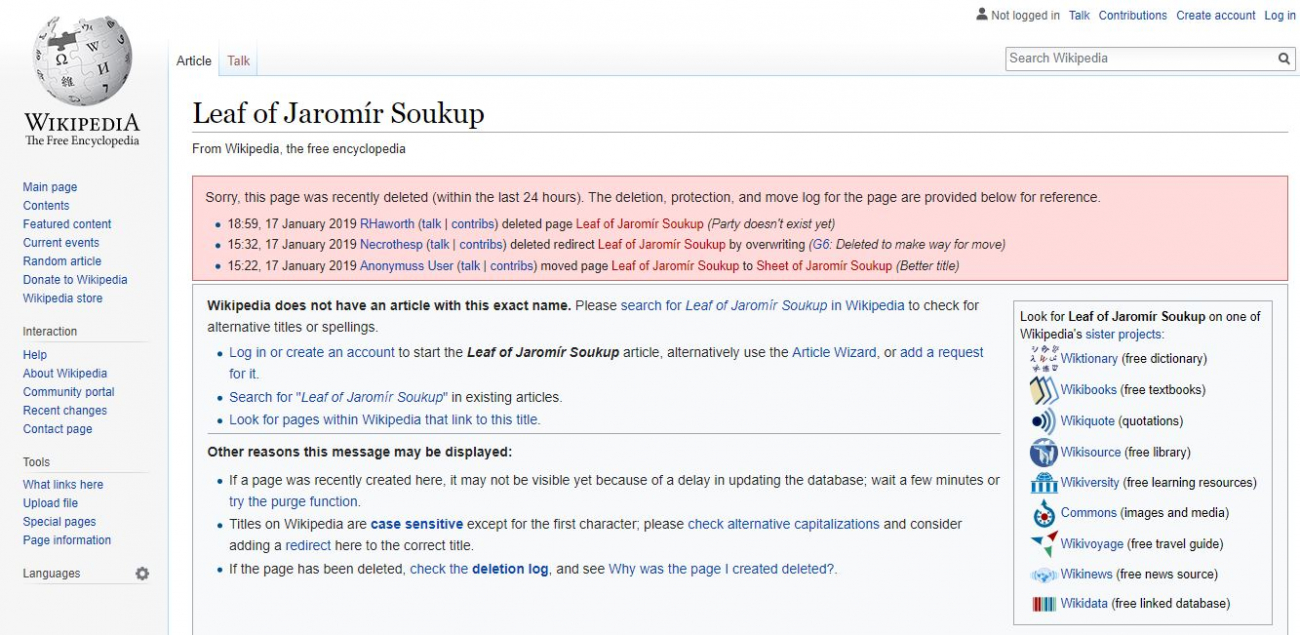Viewport: 1300px width, 635px height.
Task: Open Contents in the sidebar
Action: coord(46,206)
